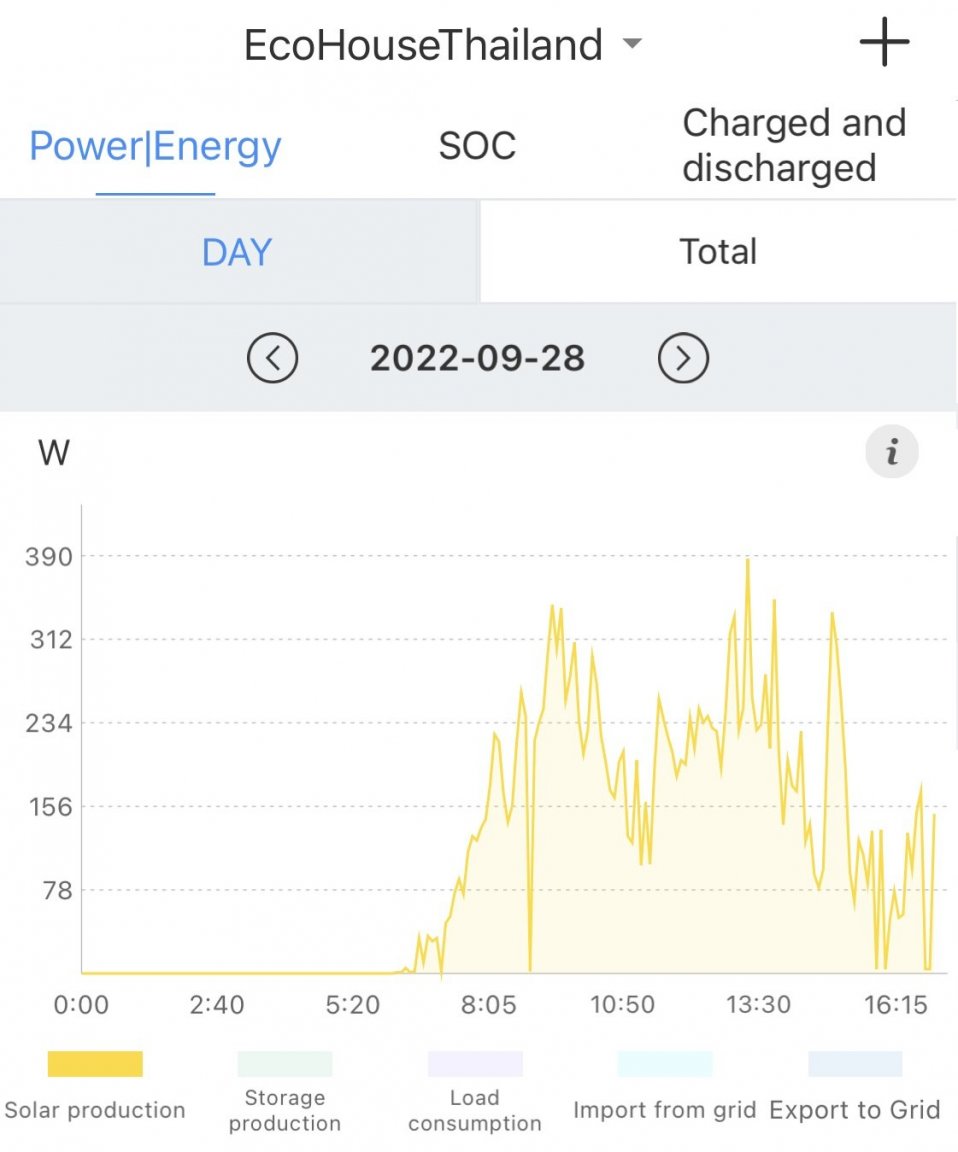
Task: Tap the plus icon to add a device
Action: point(885,42)
